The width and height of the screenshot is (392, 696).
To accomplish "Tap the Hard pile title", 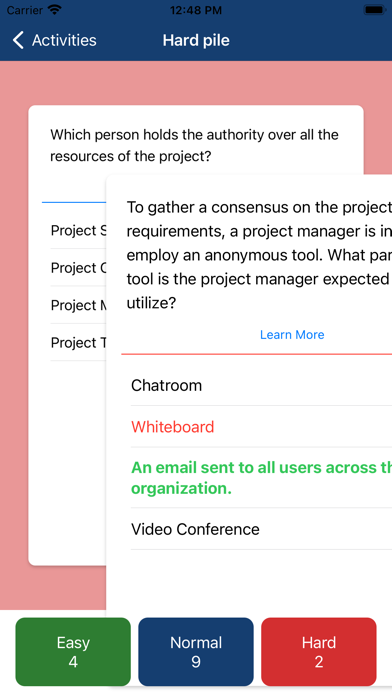I will 196,40.
